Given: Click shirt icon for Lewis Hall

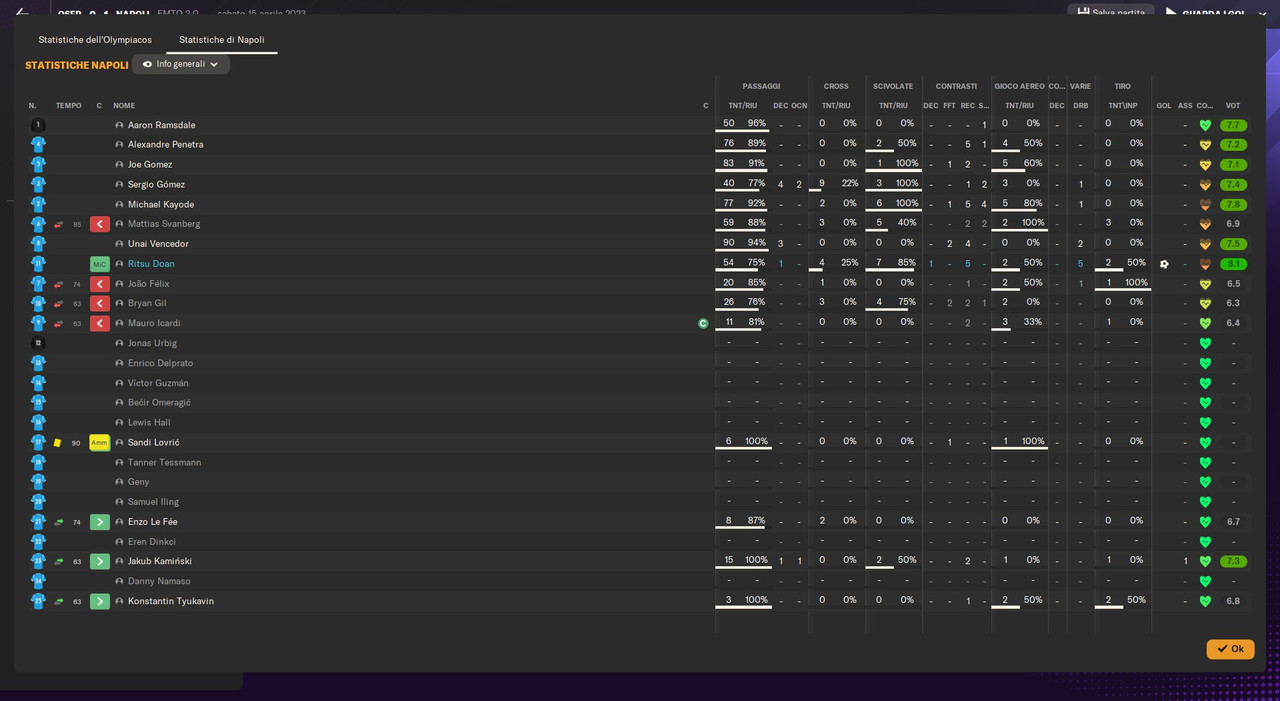Looking at the screenshot, I should pyautogui.click(x=38, y=422).
